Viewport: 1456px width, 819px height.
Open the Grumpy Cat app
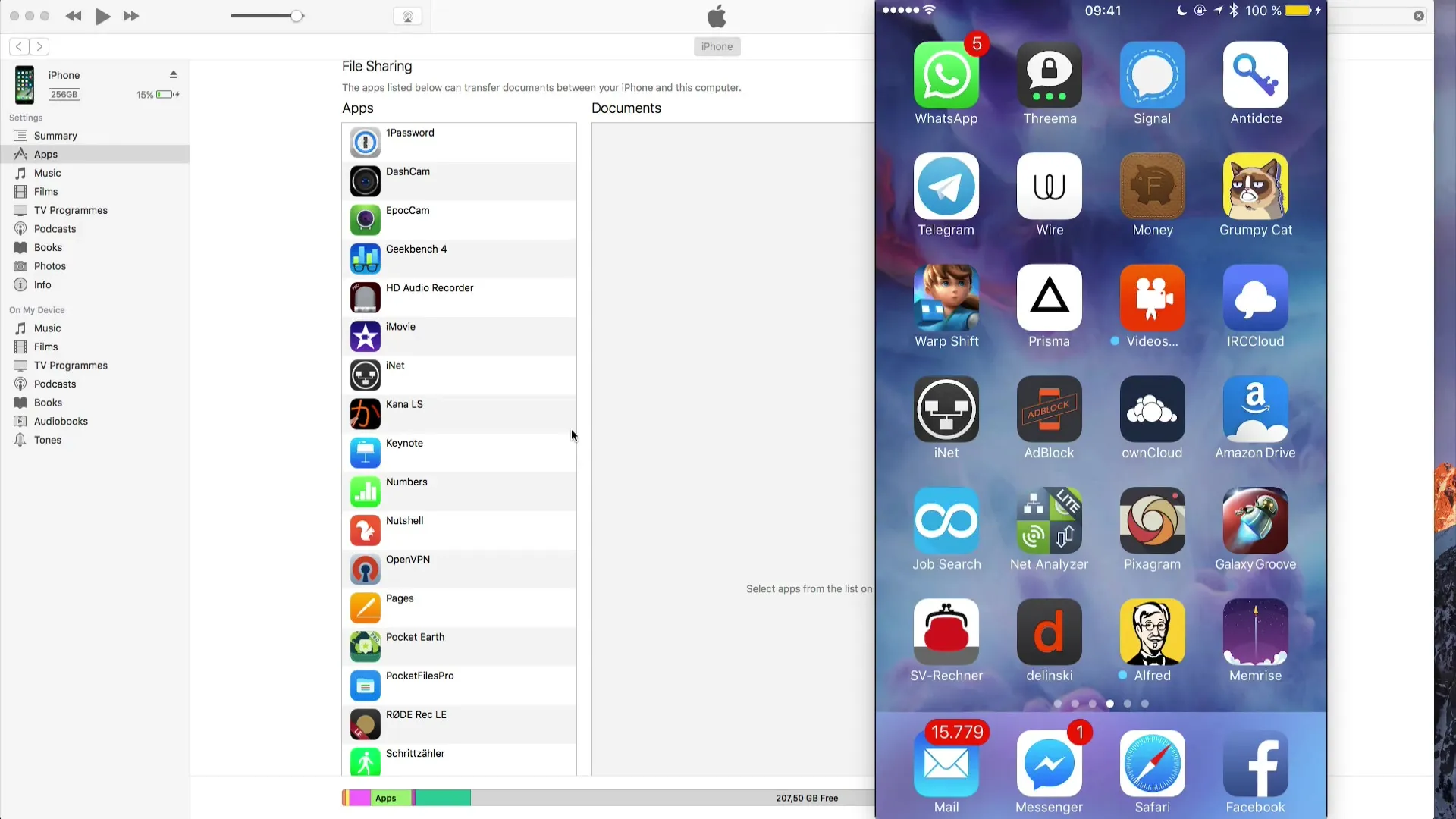[x=1255, y=187]
